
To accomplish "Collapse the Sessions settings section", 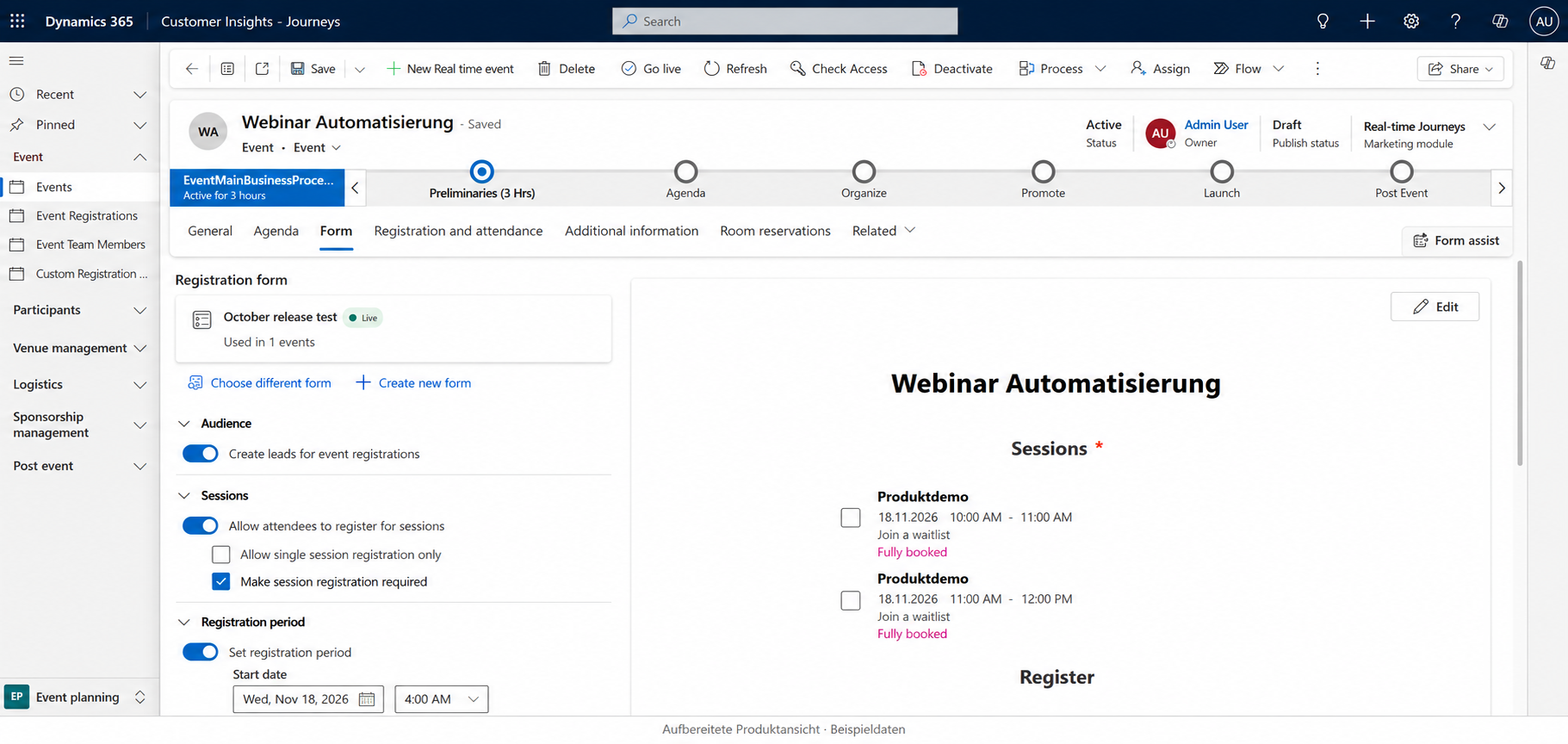I will click(183, 496).
